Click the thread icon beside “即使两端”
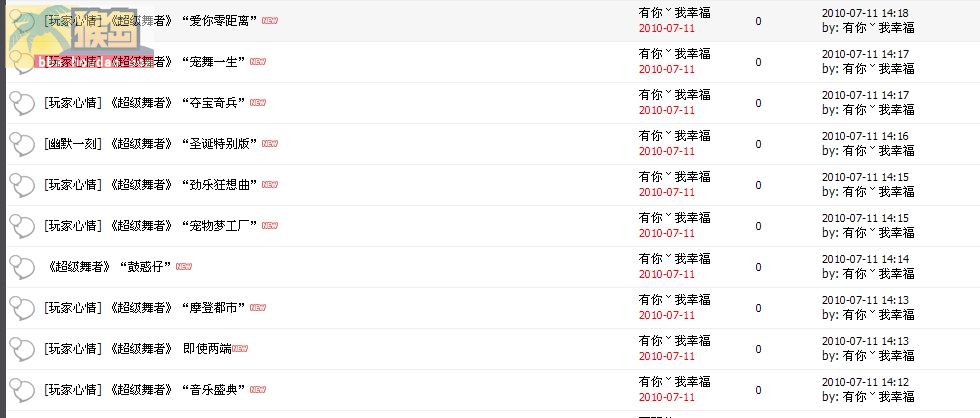 click(22, 349)
